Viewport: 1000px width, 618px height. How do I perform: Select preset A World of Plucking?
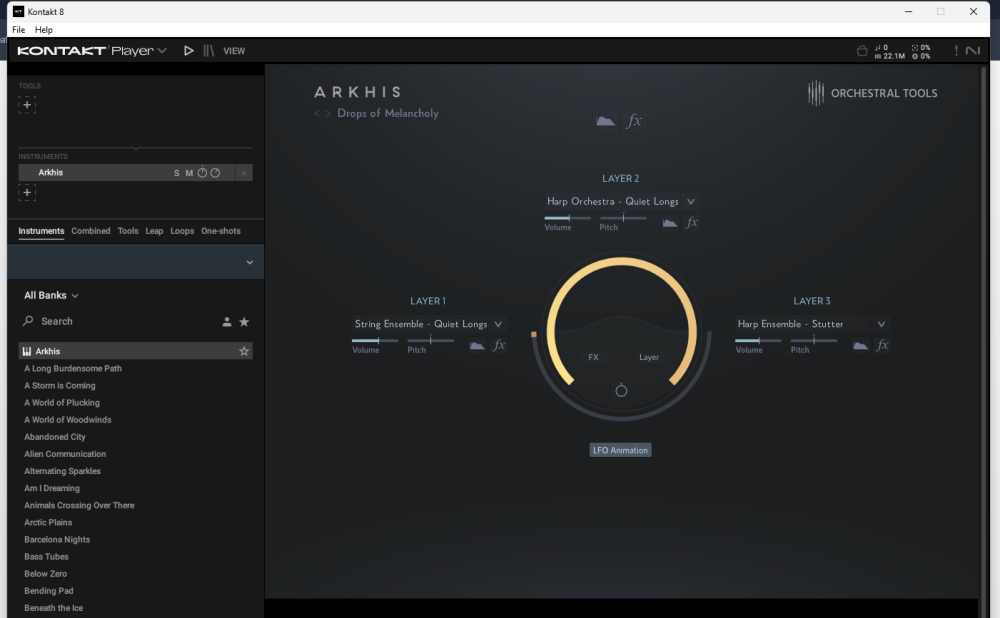click(62, 403)
